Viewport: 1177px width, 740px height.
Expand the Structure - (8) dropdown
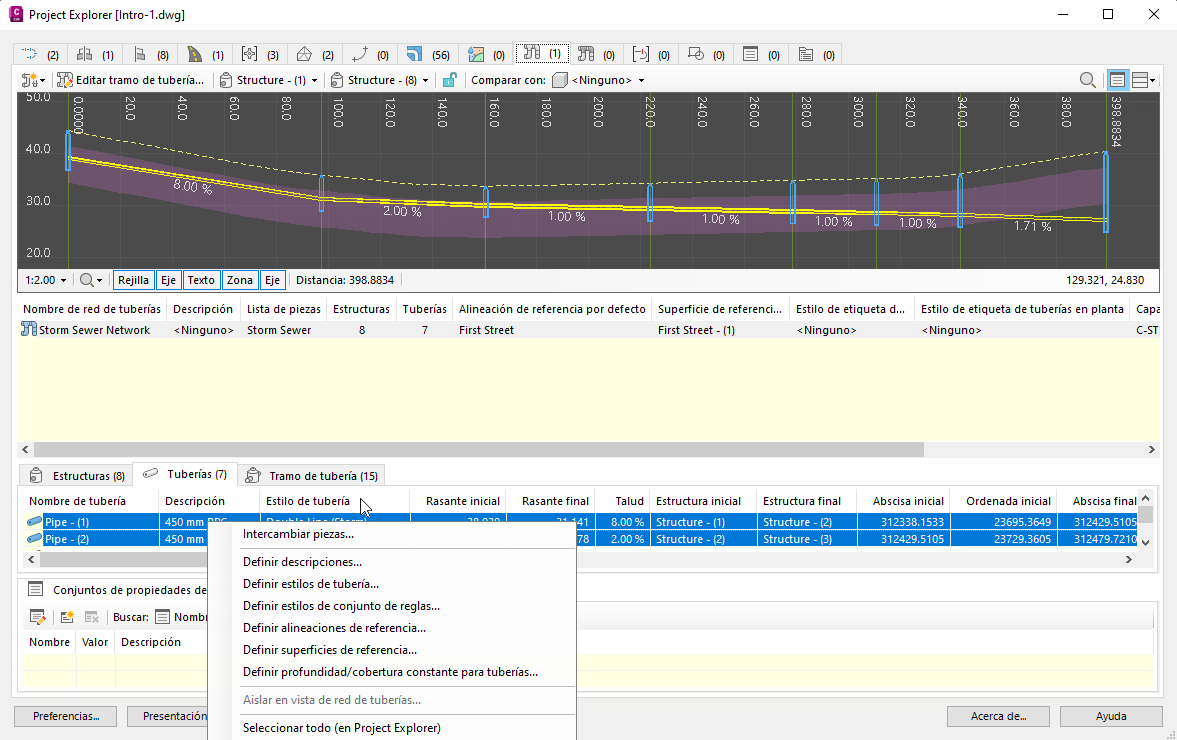381,80
